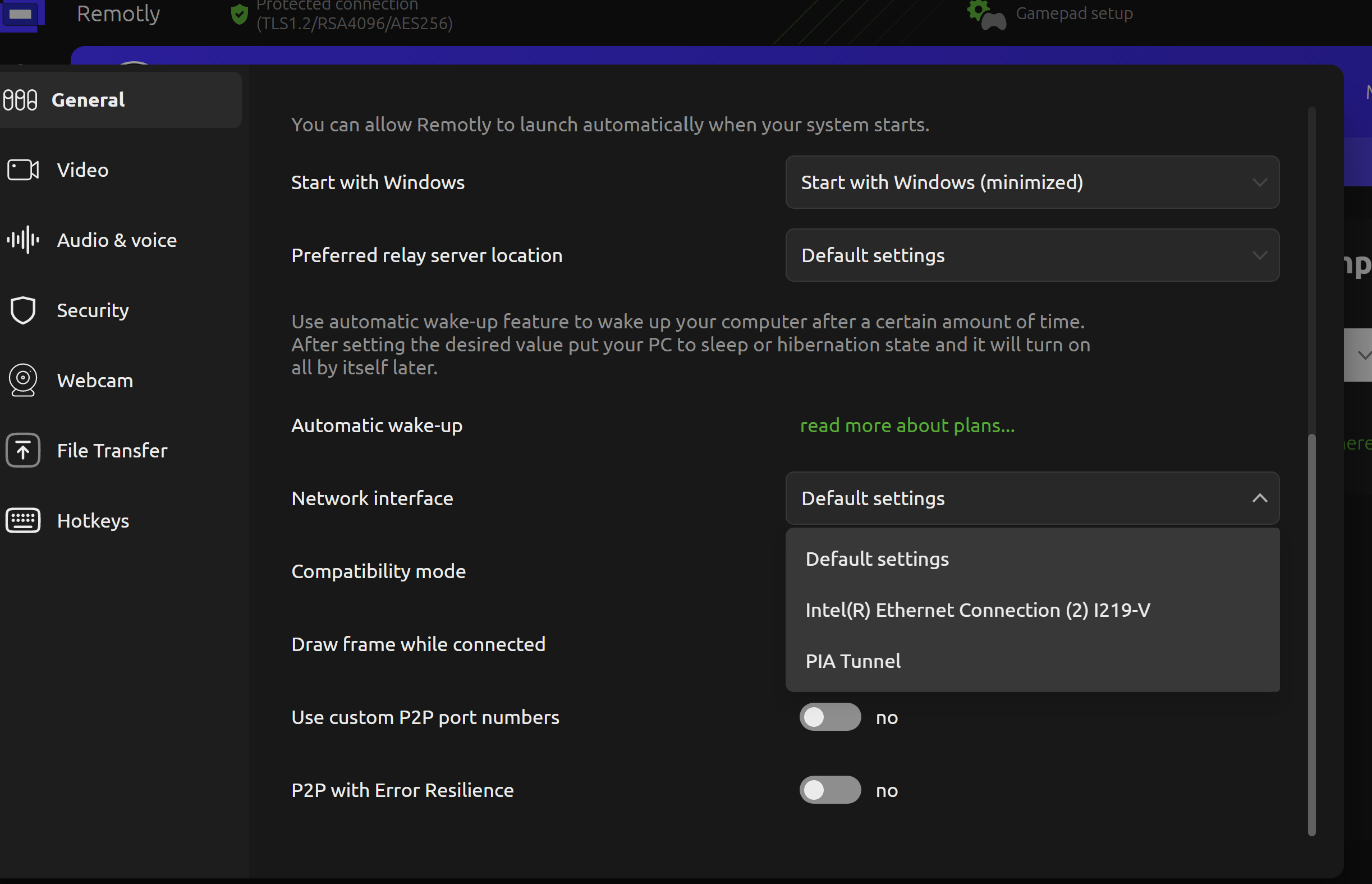Screen dimensions: 1372x884
Task: Click the Gamepad setup controller icon
Action: [987, 15]
